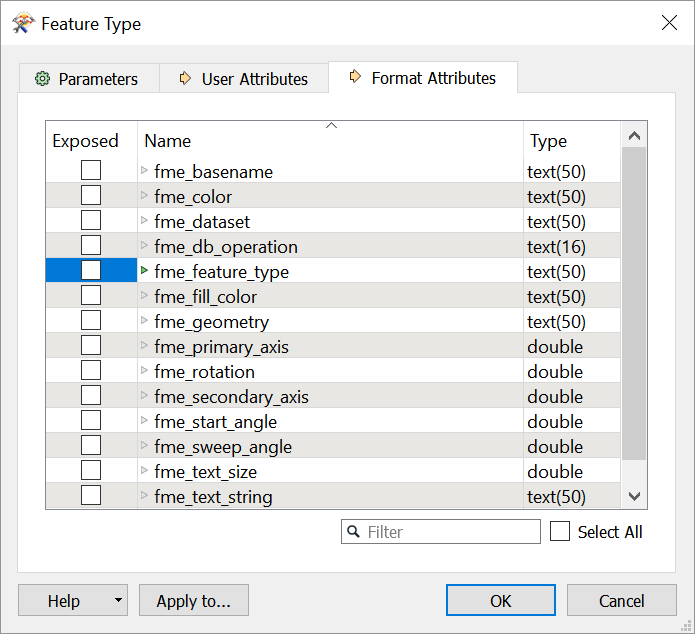Confirm with the OK button
This screenshot has height=634, width=695.
[x=501, y=600]
